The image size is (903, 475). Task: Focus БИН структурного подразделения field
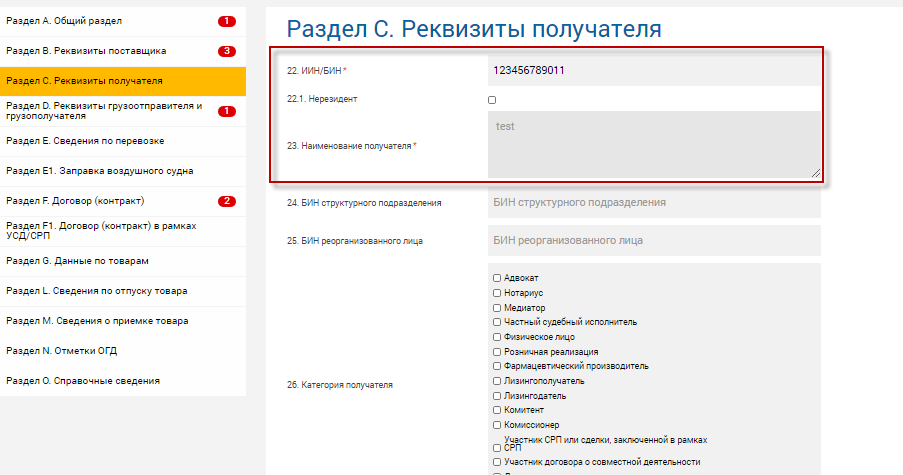point(654,203)
